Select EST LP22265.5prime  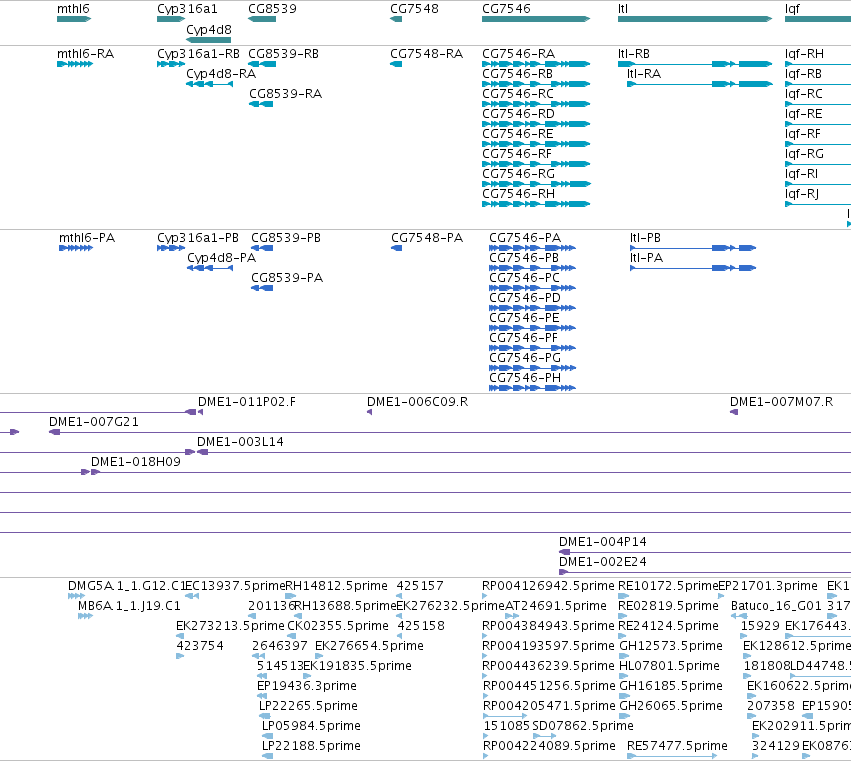pyautogui.click(x=265, y=716)
